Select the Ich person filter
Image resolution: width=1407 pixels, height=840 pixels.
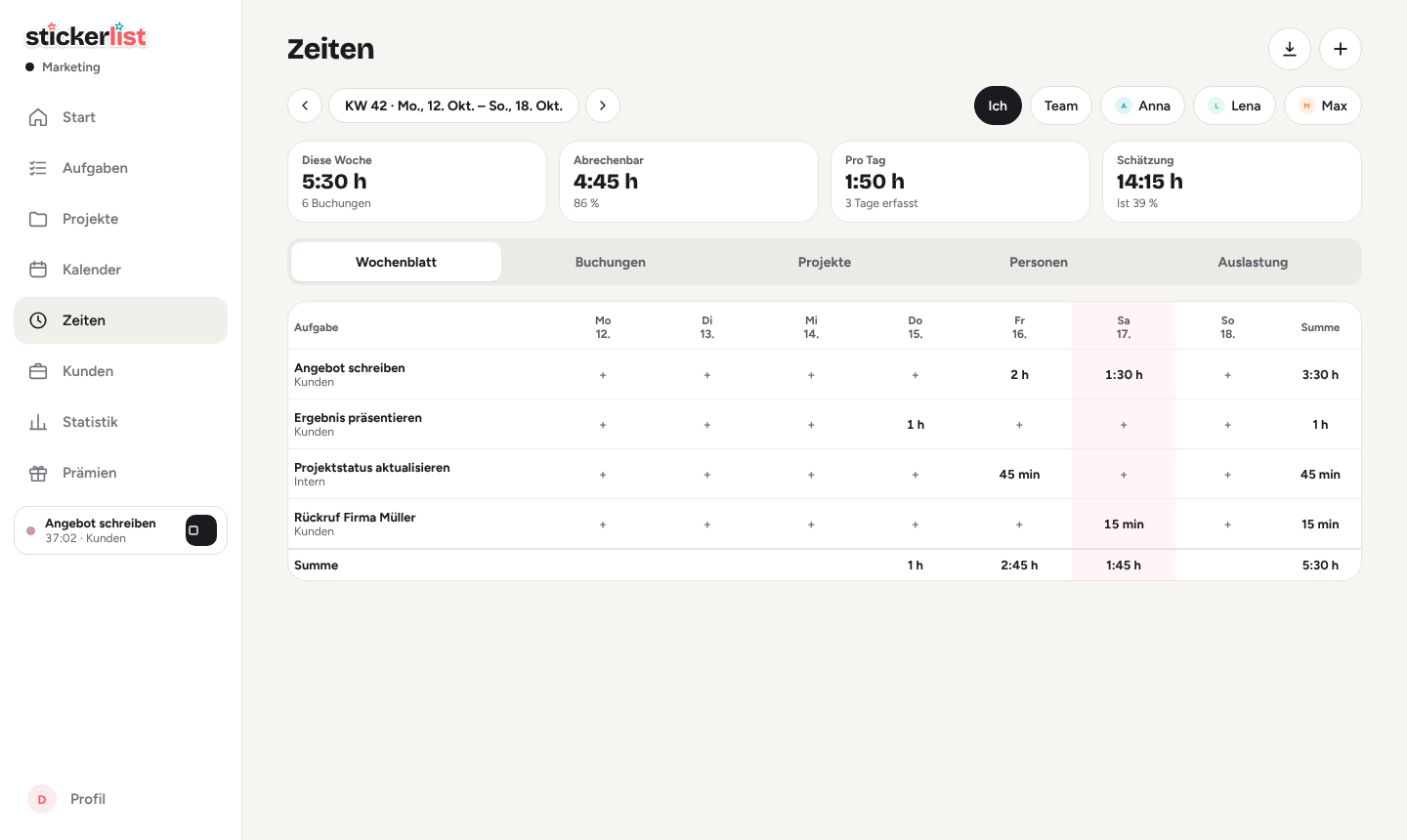pyautogui.click(x=998, y=105)
